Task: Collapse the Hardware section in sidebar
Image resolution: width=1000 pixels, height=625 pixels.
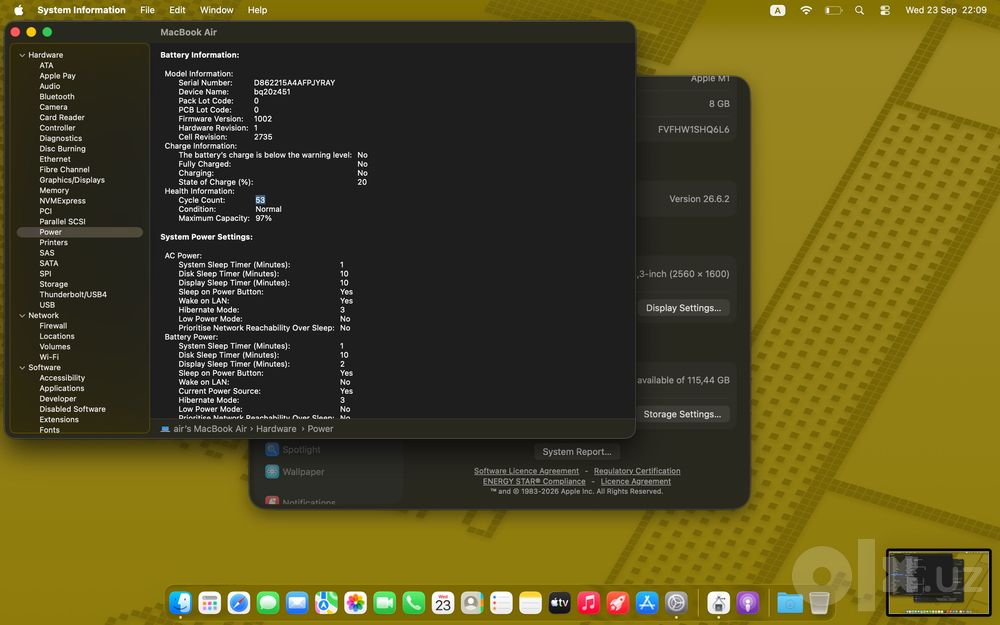Action: coord(22,55)
